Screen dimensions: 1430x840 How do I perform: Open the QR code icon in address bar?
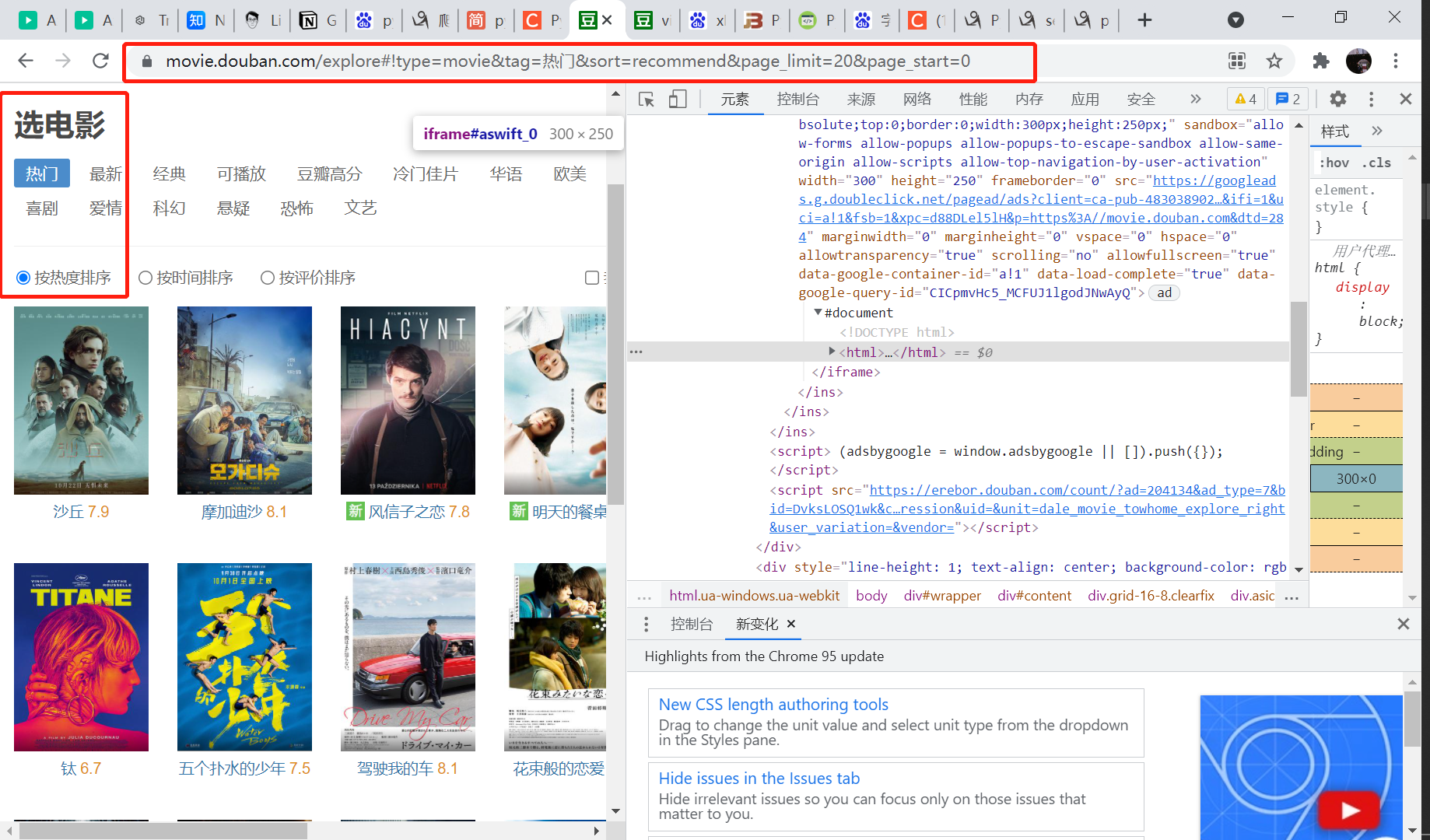click(1237, 61)
